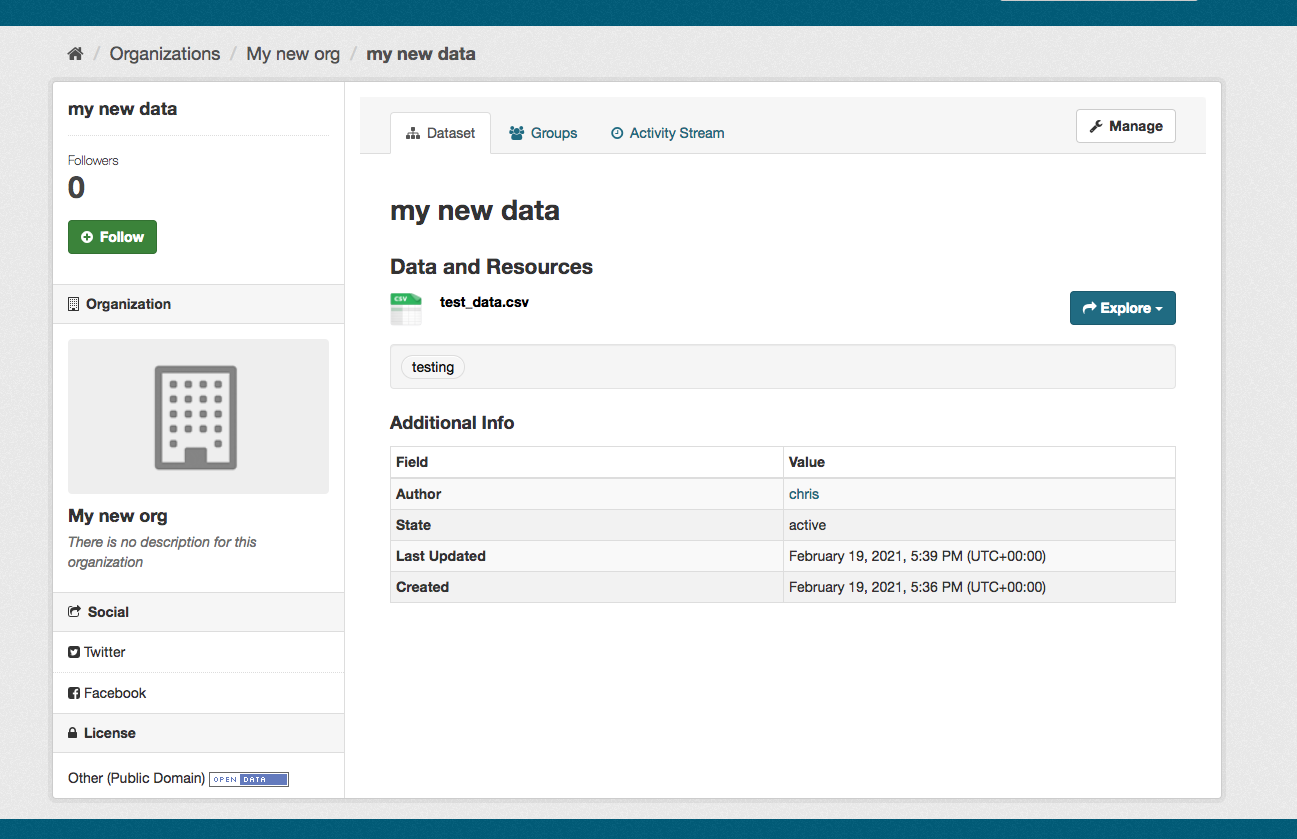Go to My new org breadcrumb
Image resolution: width=1297 pixels, height=839 pixels.
[x=293, y=54]
